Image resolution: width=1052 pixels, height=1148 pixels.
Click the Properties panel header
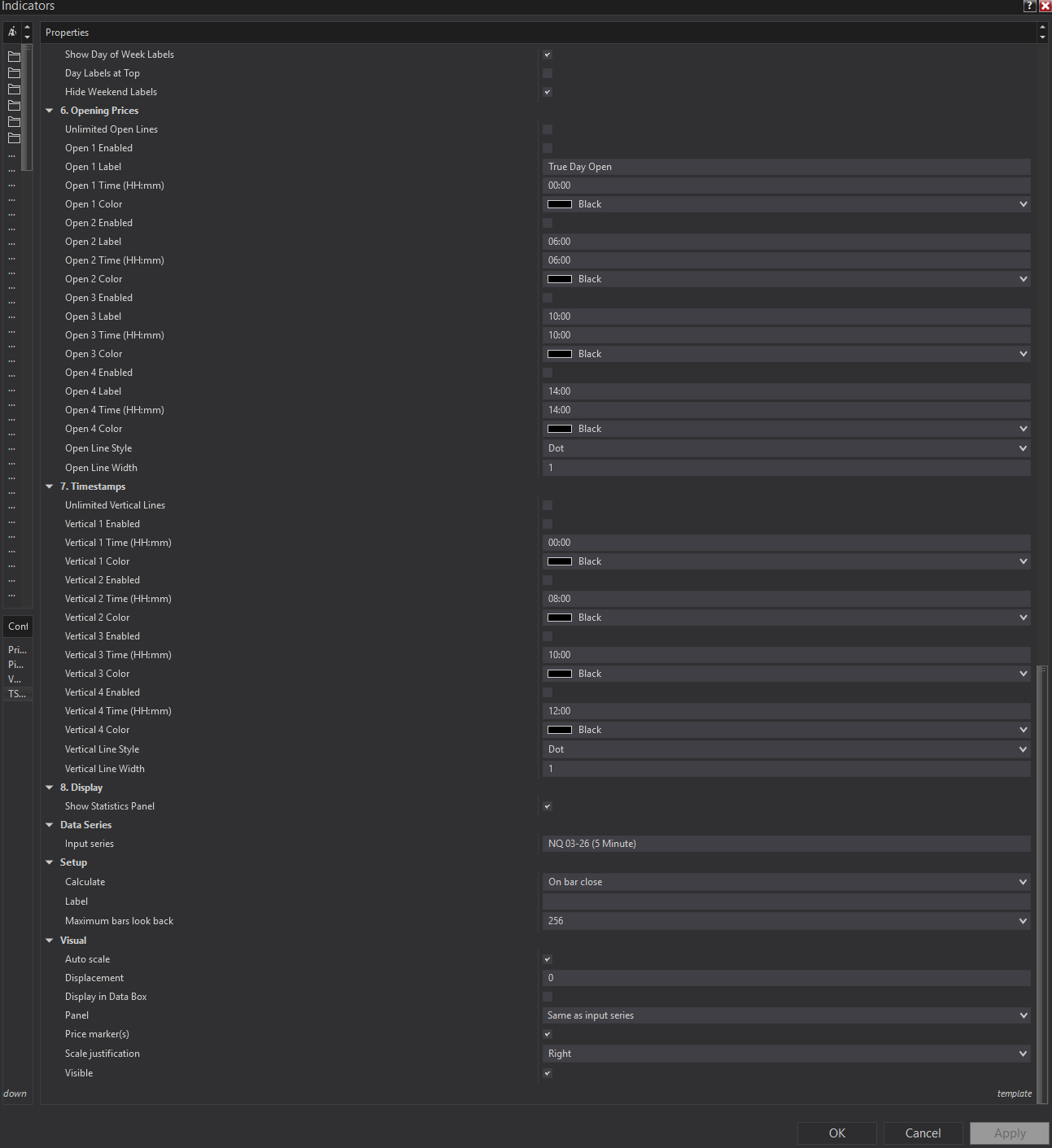539,33
